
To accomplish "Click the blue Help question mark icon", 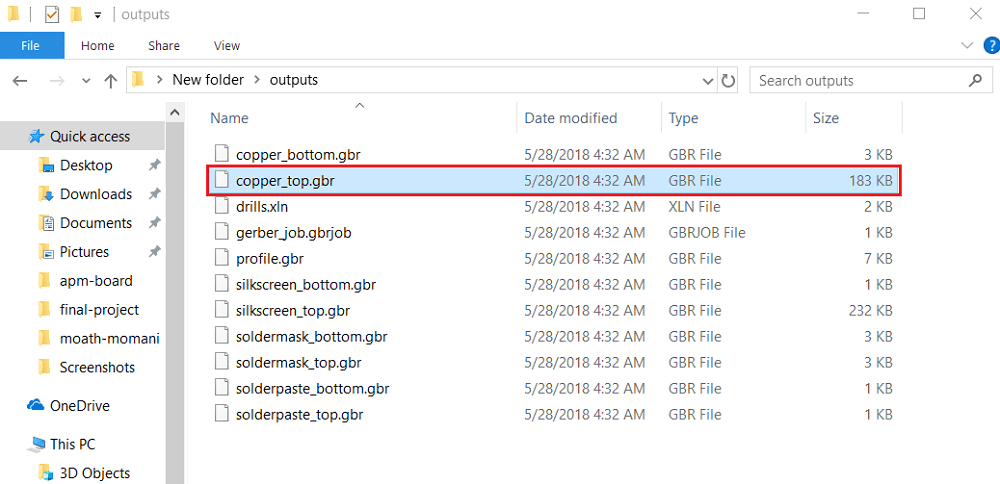I will tap(991, 45).
